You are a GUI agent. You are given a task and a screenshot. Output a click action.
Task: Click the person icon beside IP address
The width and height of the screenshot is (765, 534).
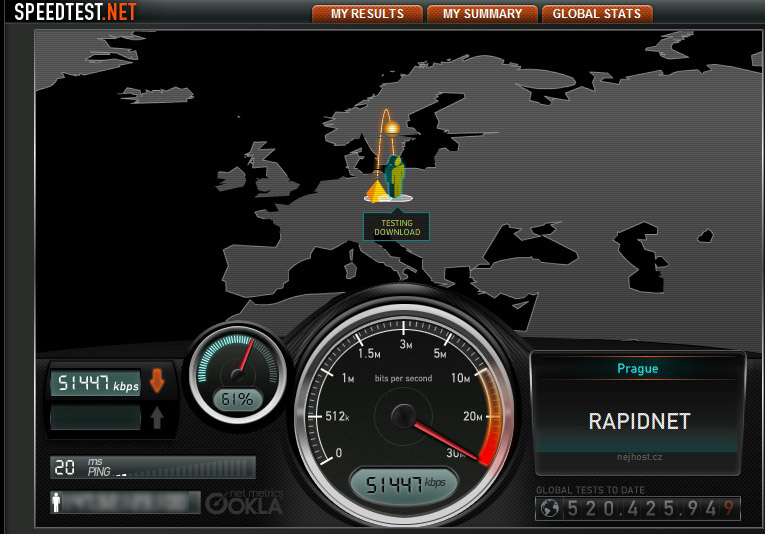coord(57,502)
